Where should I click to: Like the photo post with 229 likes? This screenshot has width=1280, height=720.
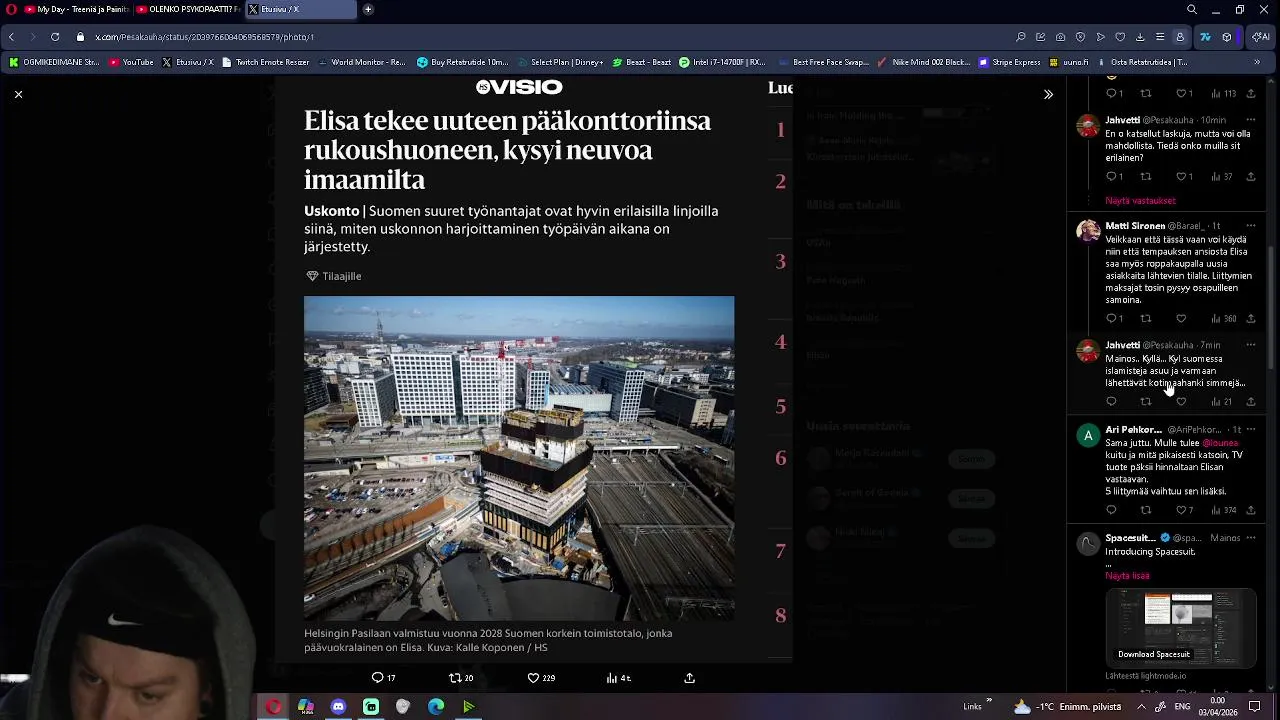click(x=541, y=678)
